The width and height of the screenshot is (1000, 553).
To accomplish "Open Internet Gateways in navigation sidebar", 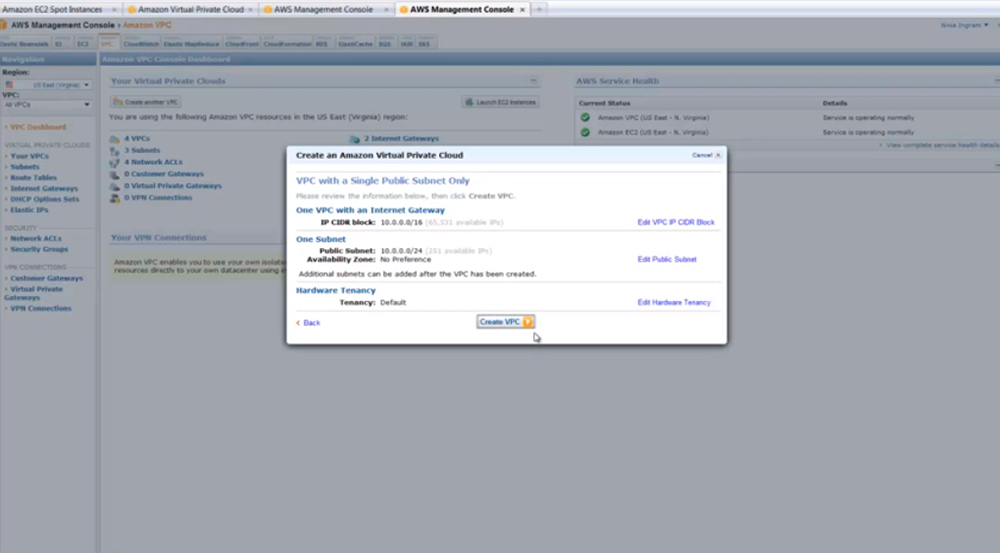I will coord(44,189).
